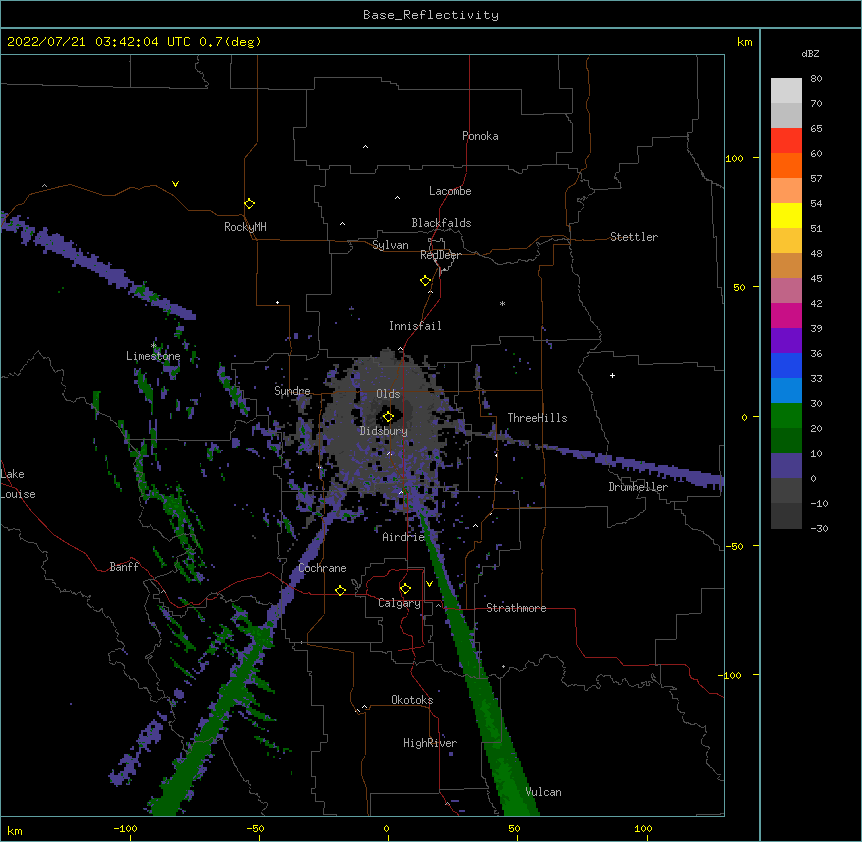Click the Banff town label
Screen dimensions: 862x842
click(x=124, y=567)
